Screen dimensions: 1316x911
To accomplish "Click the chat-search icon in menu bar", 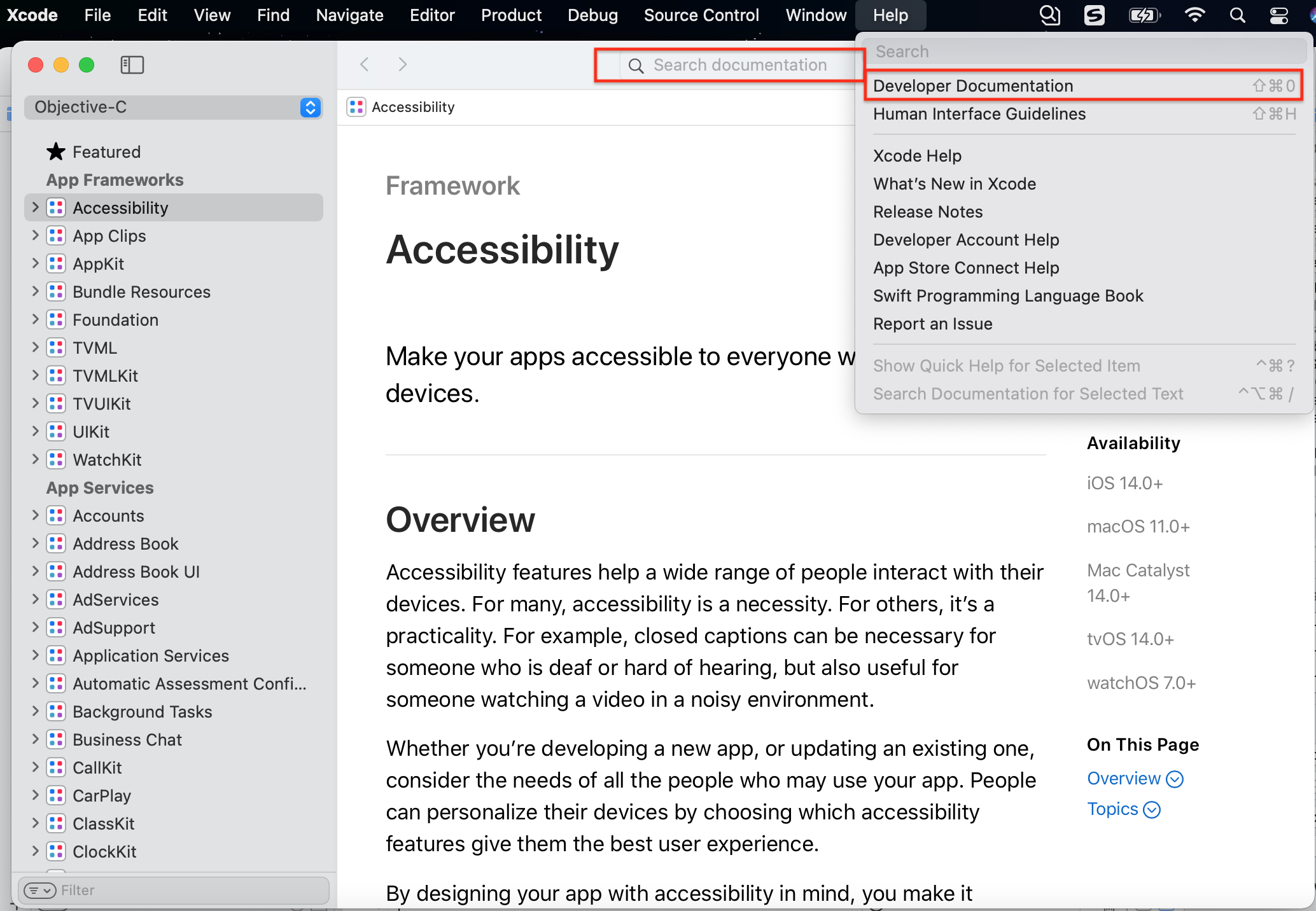I will tap(1050, 15).
